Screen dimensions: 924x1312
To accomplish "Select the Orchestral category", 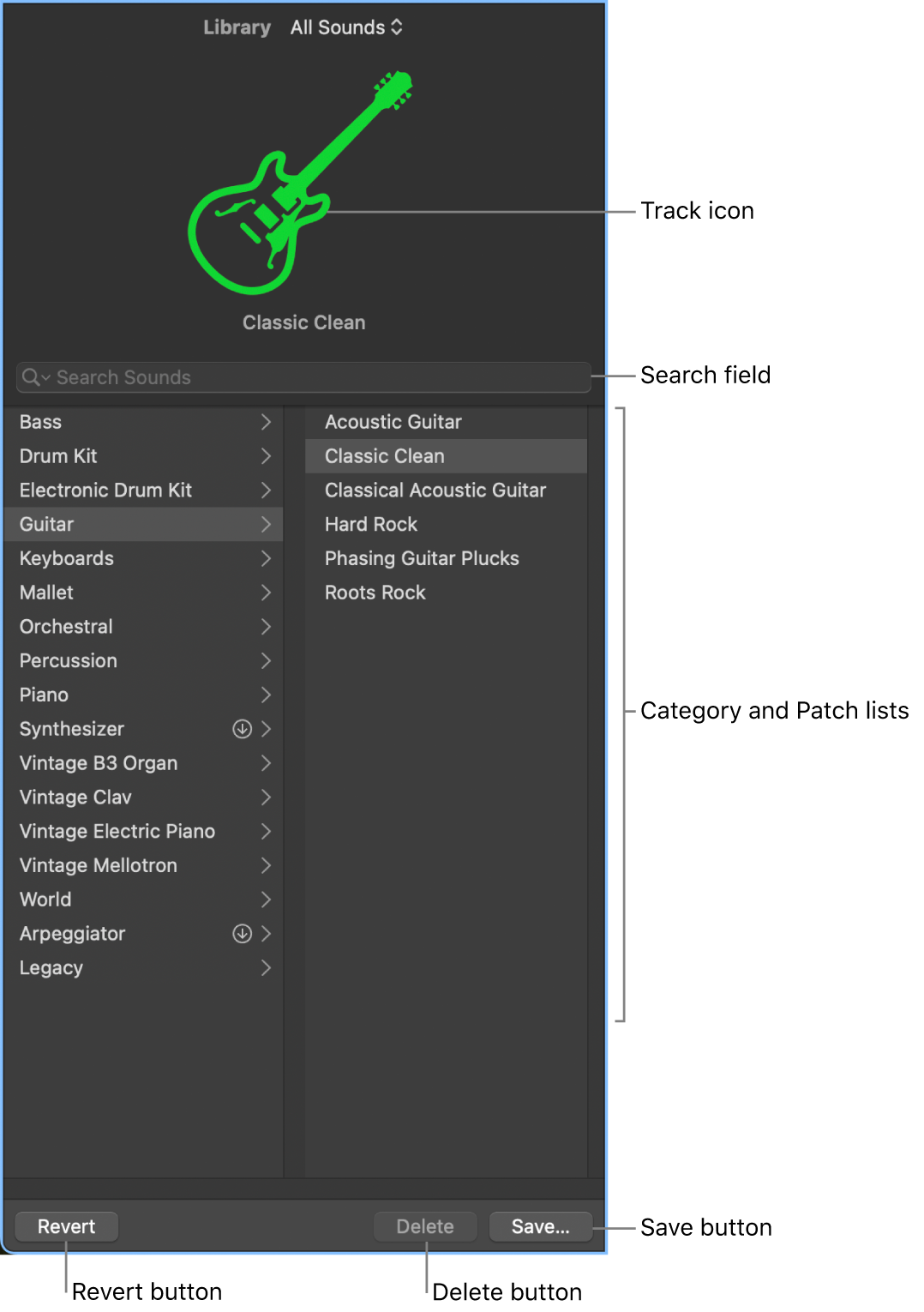I will click(66, 627).
